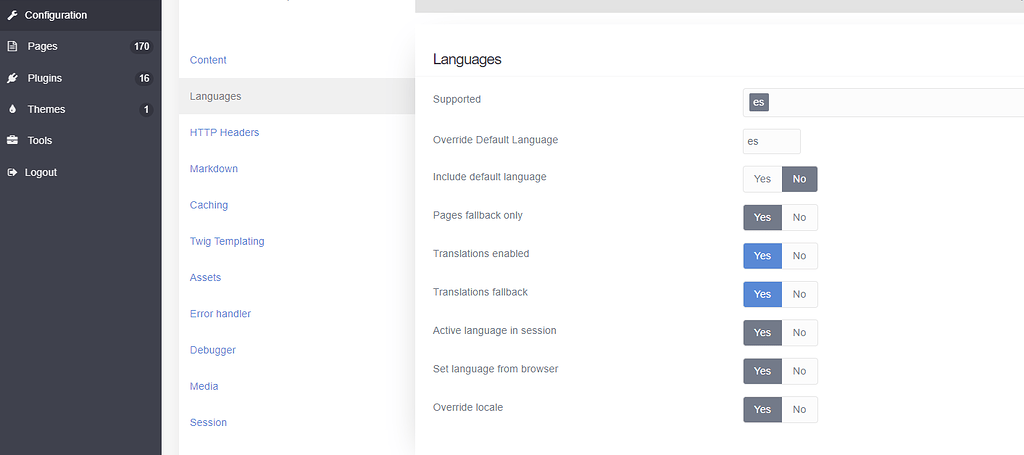The height and width of the screenshot is (455, 1024).
Task: Disable Translations enabled with No
Action: 799,256
